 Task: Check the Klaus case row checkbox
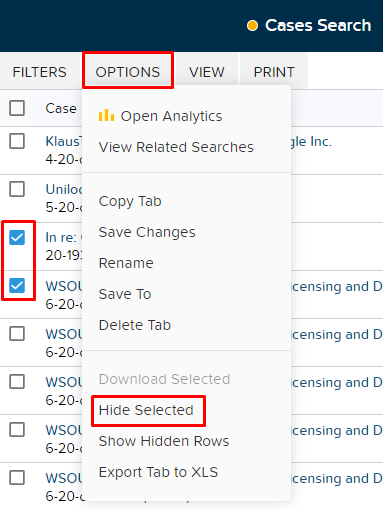coord(17,141)
